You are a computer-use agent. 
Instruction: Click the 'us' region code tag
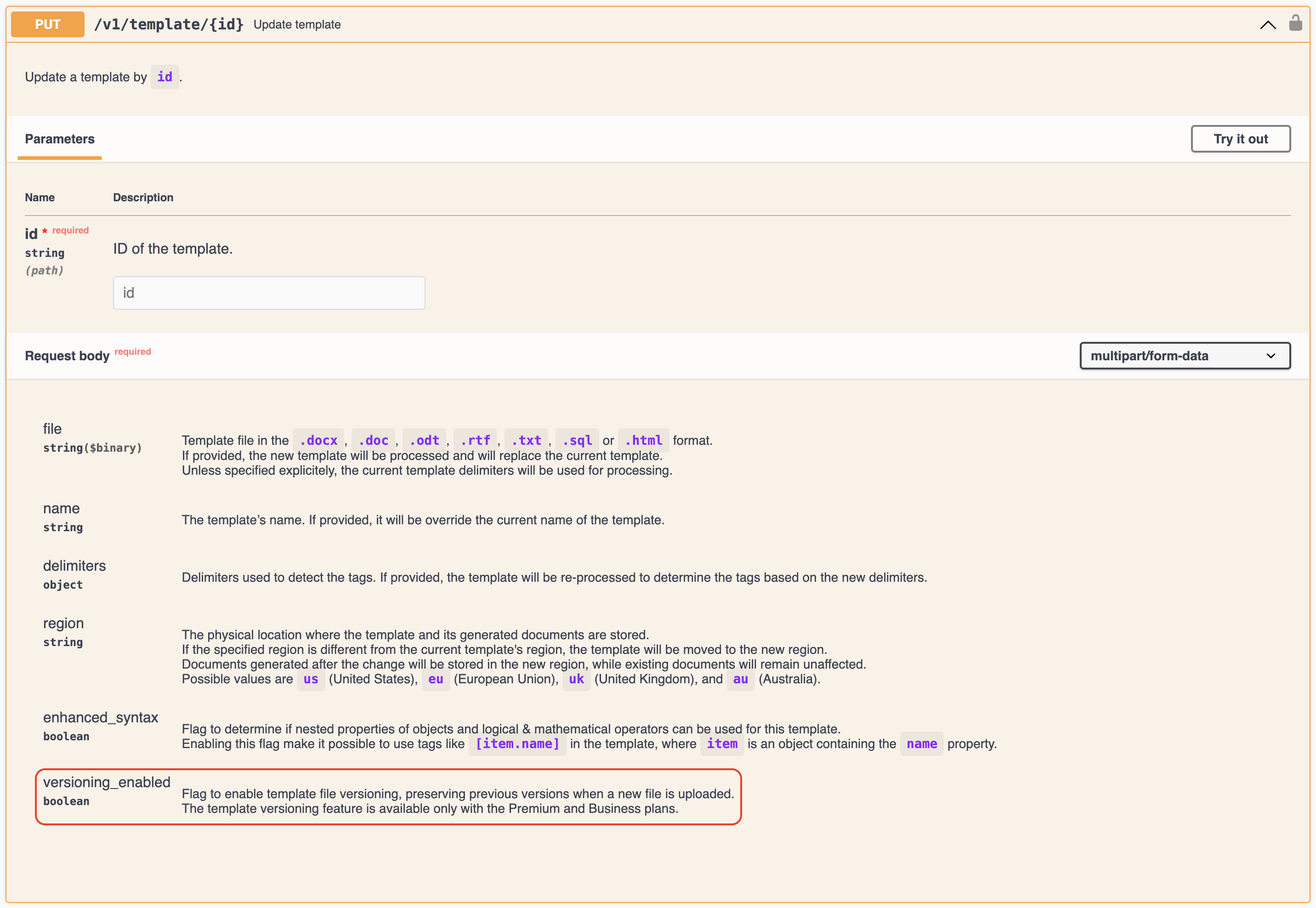pos(311,679)
